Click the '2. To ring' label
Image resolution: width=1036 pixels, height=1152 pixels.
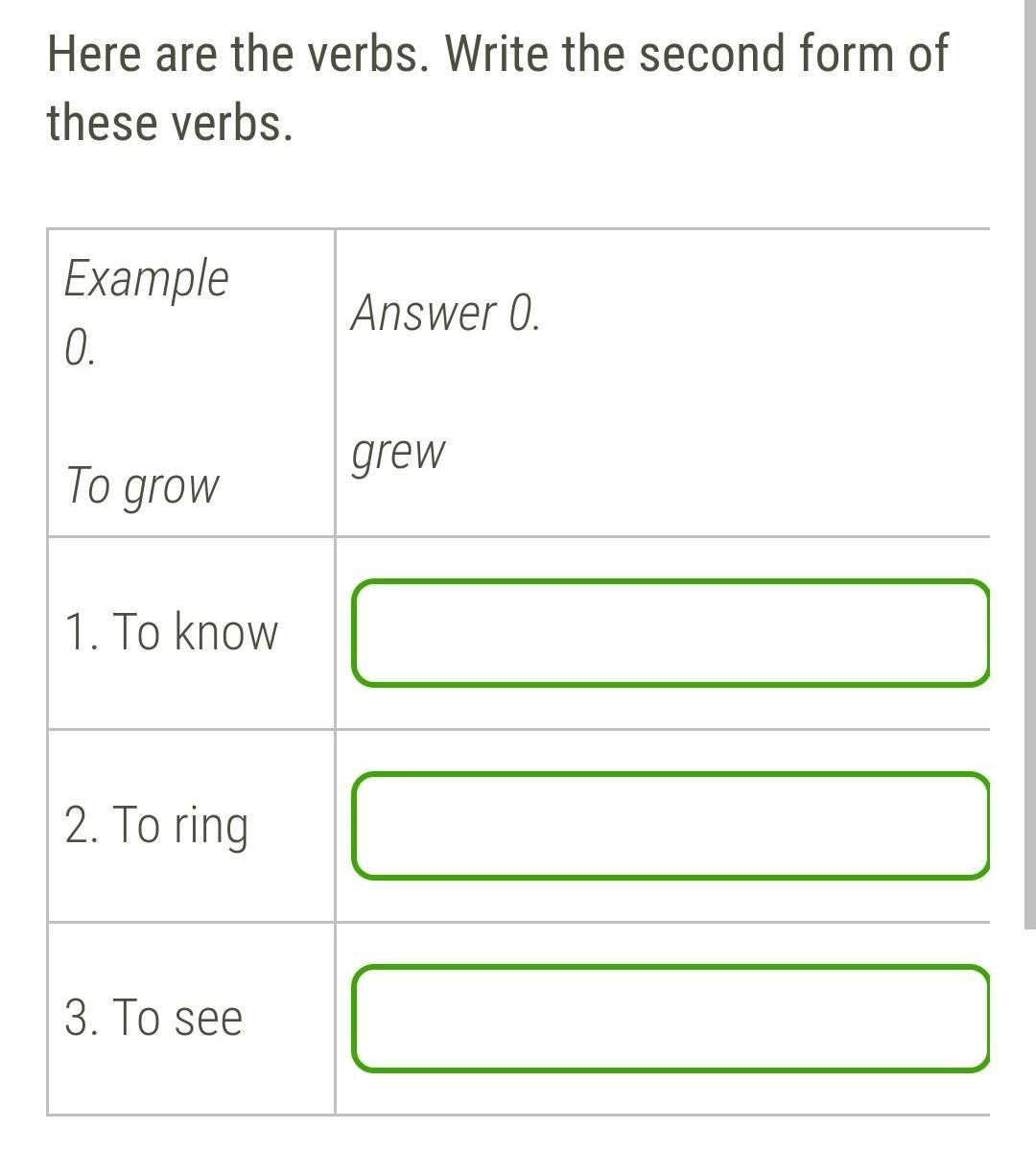coord(156,826)
